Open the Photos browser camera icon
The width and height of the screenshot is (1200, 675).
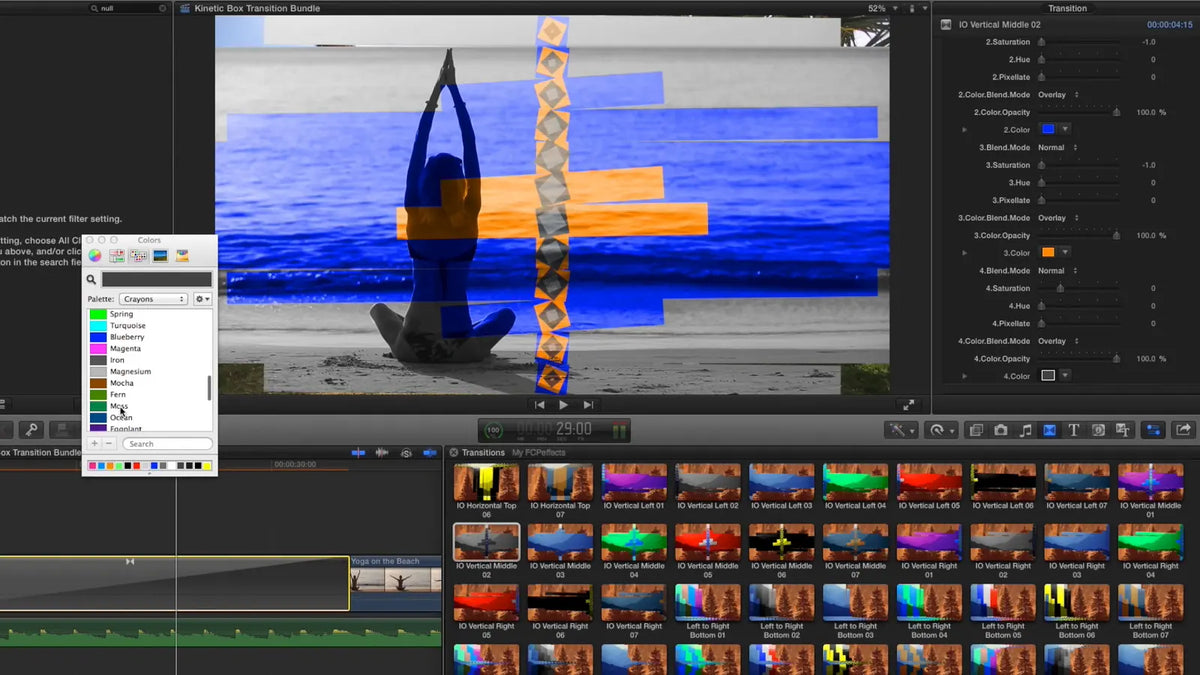click(1001, 430)
